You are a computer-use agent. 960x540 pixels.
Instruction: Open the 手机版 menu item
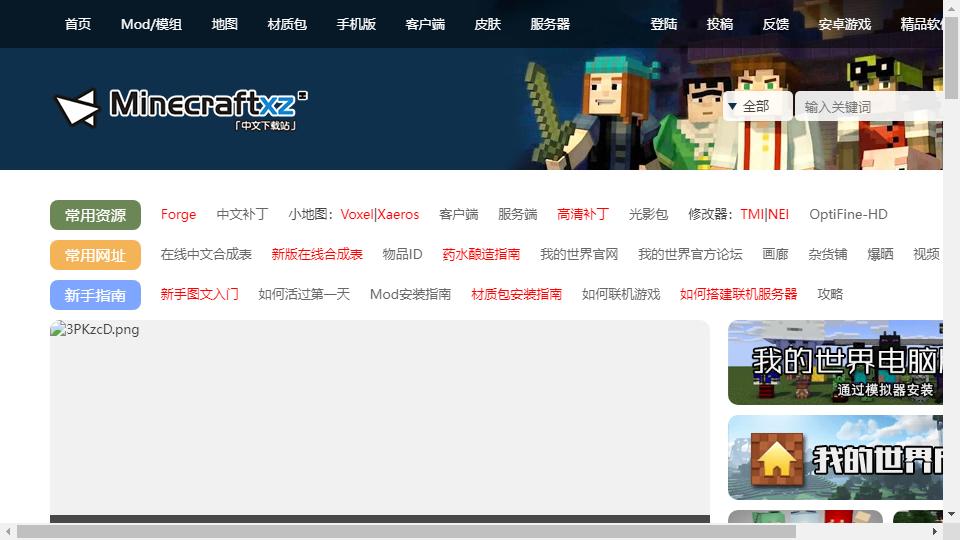pyautogui.click(x=356, y=24)
